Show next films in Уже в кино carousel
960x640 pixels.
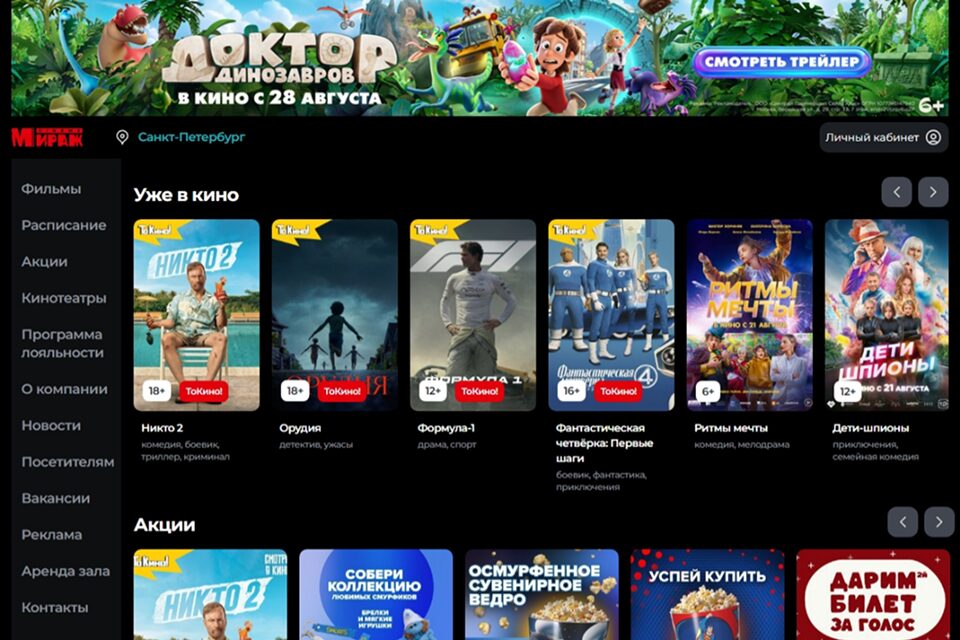(933, 192)
